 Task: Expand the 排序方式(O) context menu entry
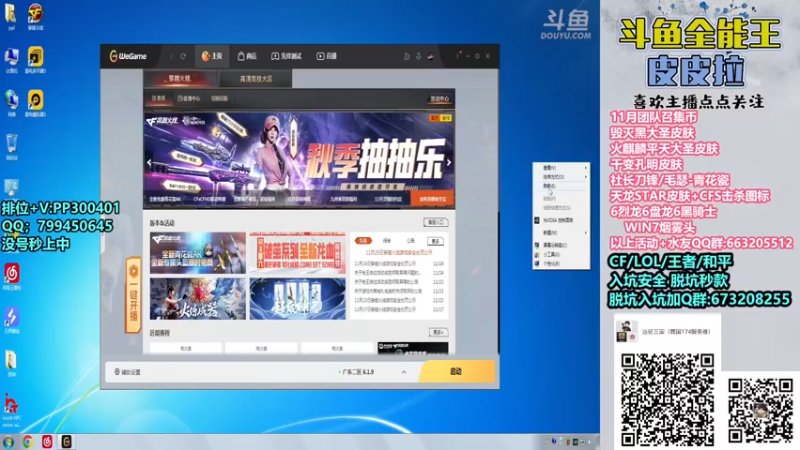tap(561, 177)
